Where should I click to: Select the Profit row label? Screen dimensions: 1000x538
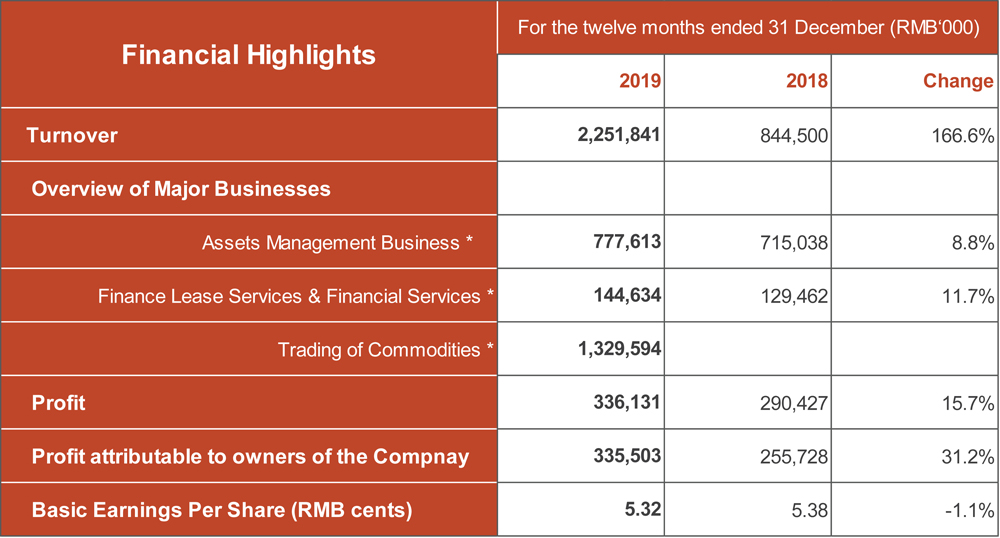pos(58,403)
